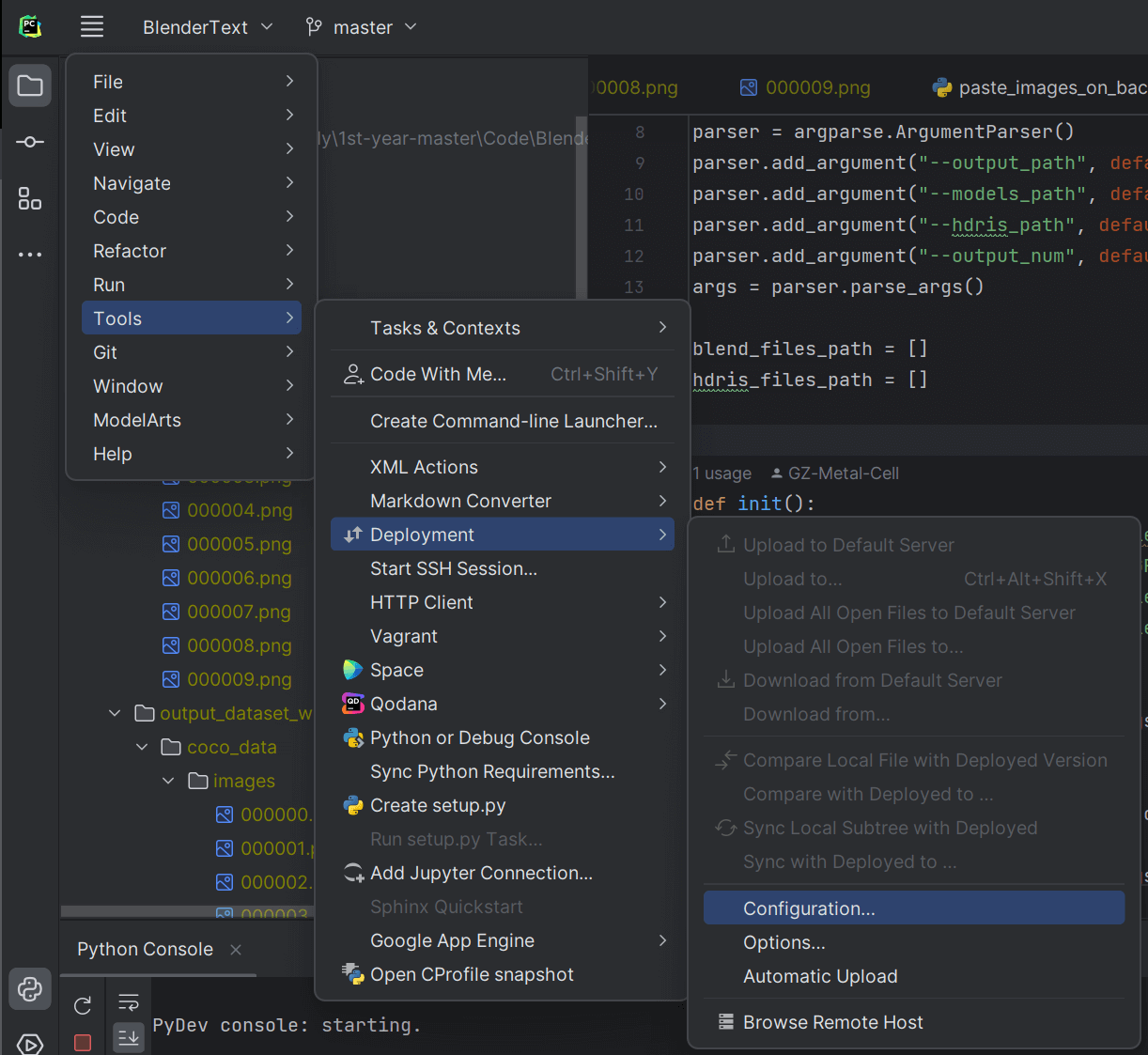The width and height of the screenshot is (1148, 1055).
Task: Open the BlenderText project dropdown
Action: pos(208,27)
